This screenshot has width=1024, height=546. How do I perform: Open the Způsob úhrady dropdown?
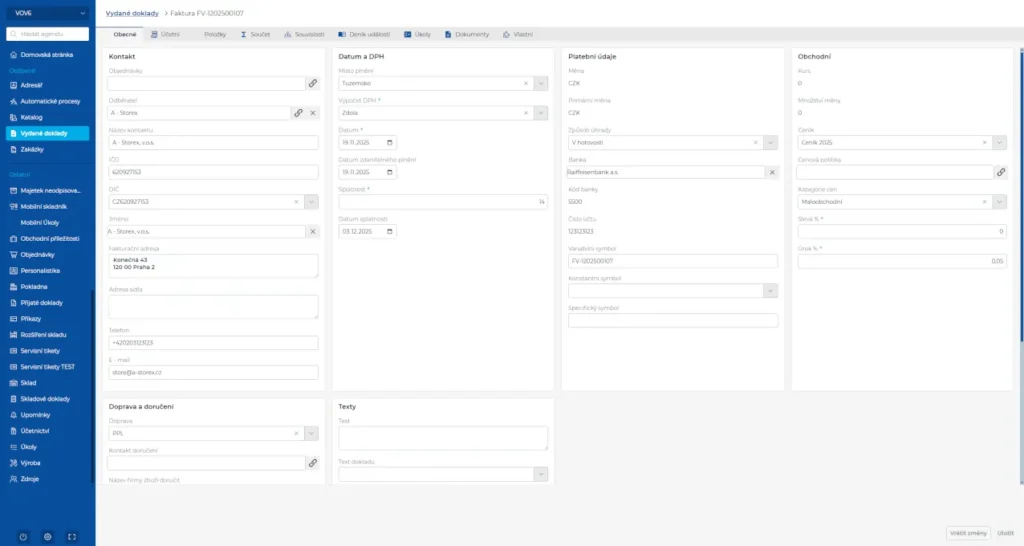point(771,143)
